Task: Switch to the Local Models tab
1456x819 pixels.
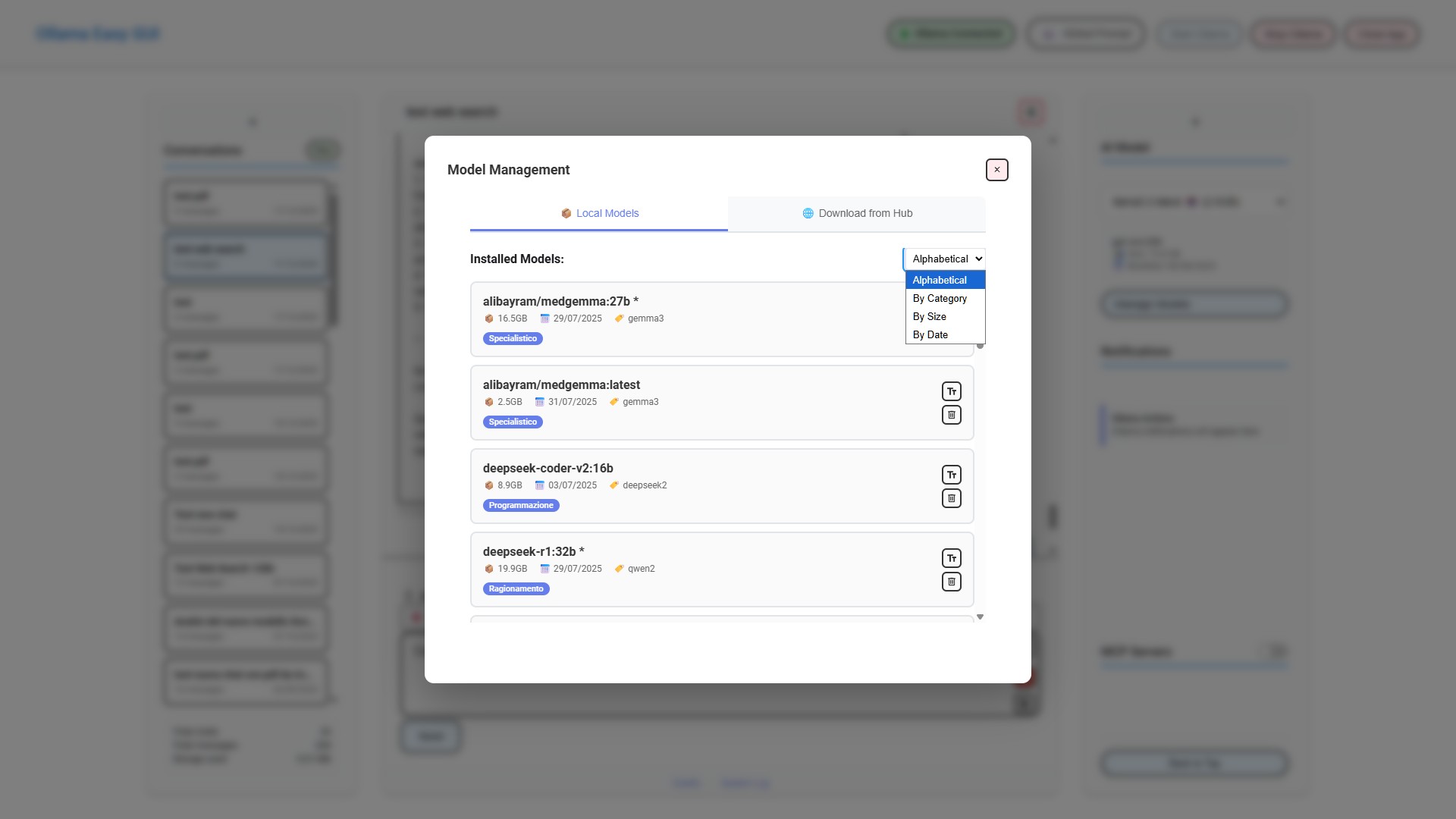Action: pos(607,213)
